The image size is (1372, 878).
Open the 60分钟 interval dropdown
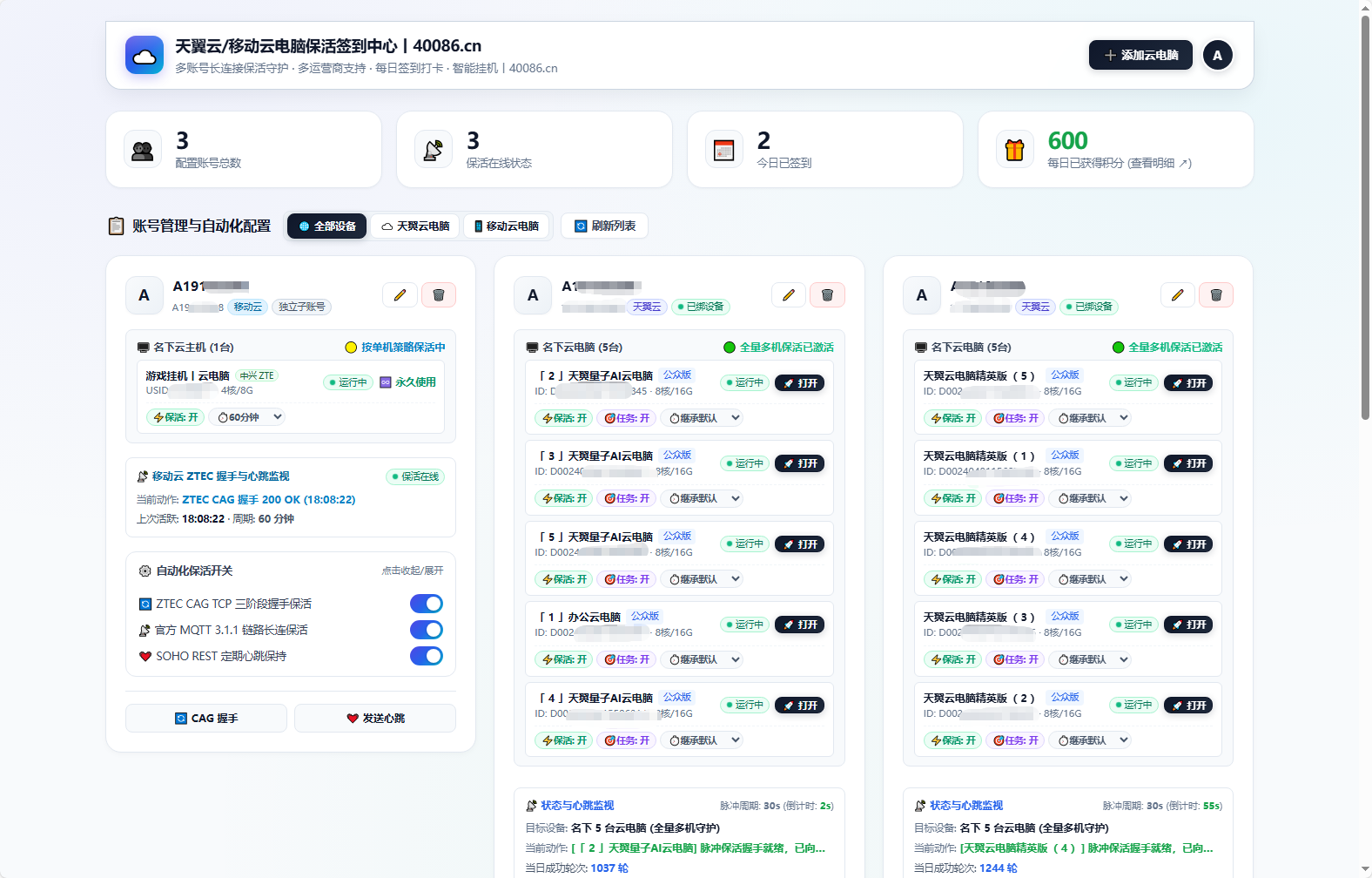[x=248, y=417]
